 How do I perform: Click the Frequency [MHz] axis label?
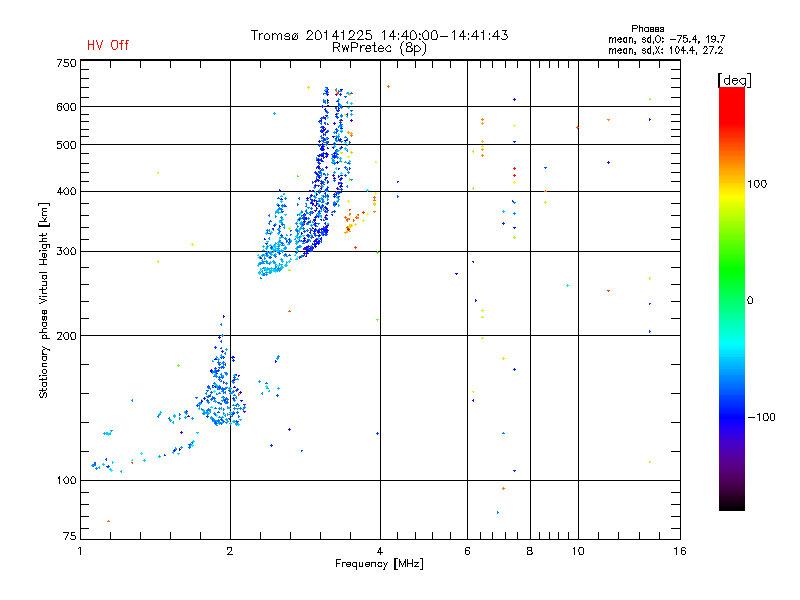[x=379, y=564]
